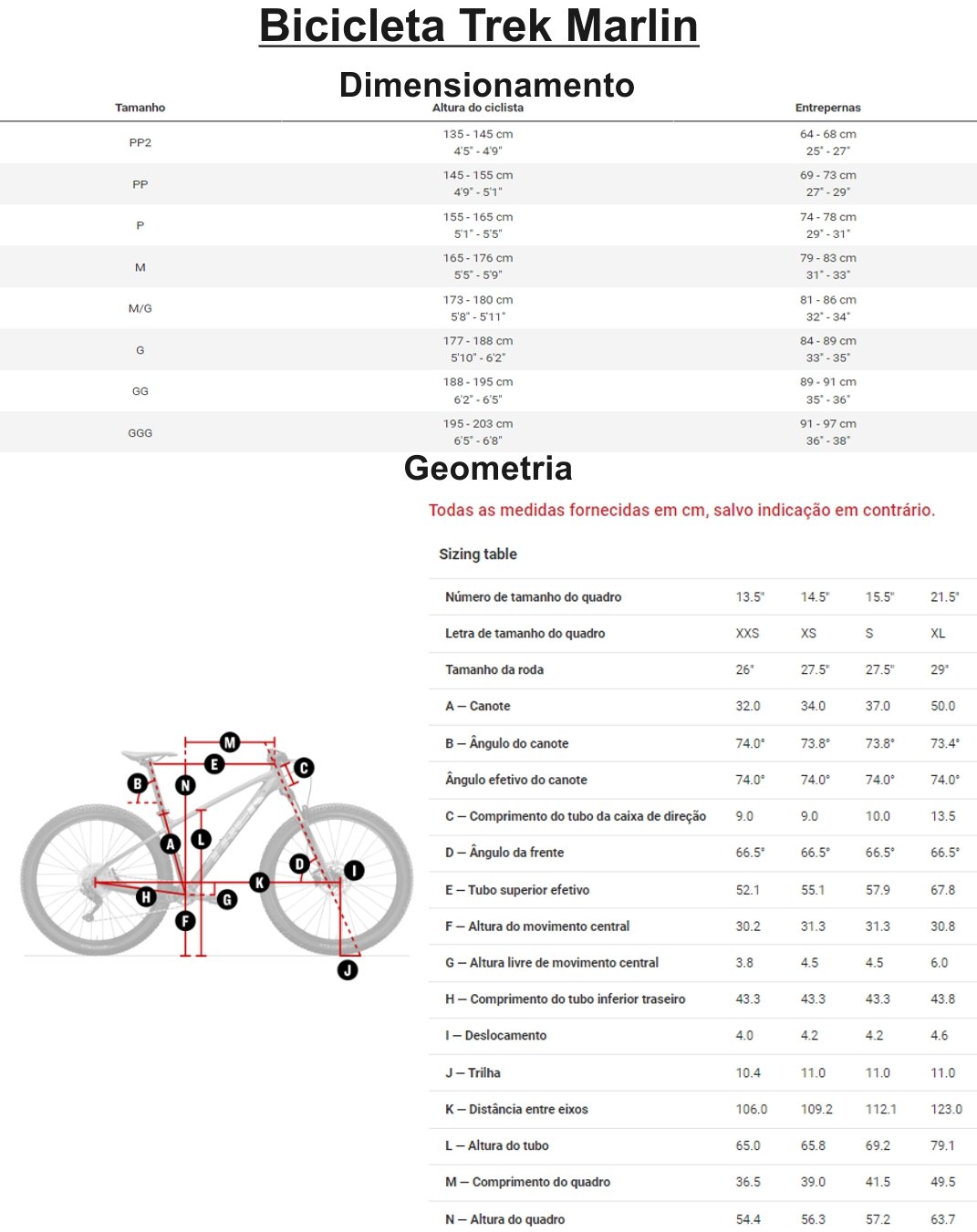Image resolution: width=977 pixels, height=1232 pixels.
Task: Click the Altura do ciclista column header
Action: 478,108
